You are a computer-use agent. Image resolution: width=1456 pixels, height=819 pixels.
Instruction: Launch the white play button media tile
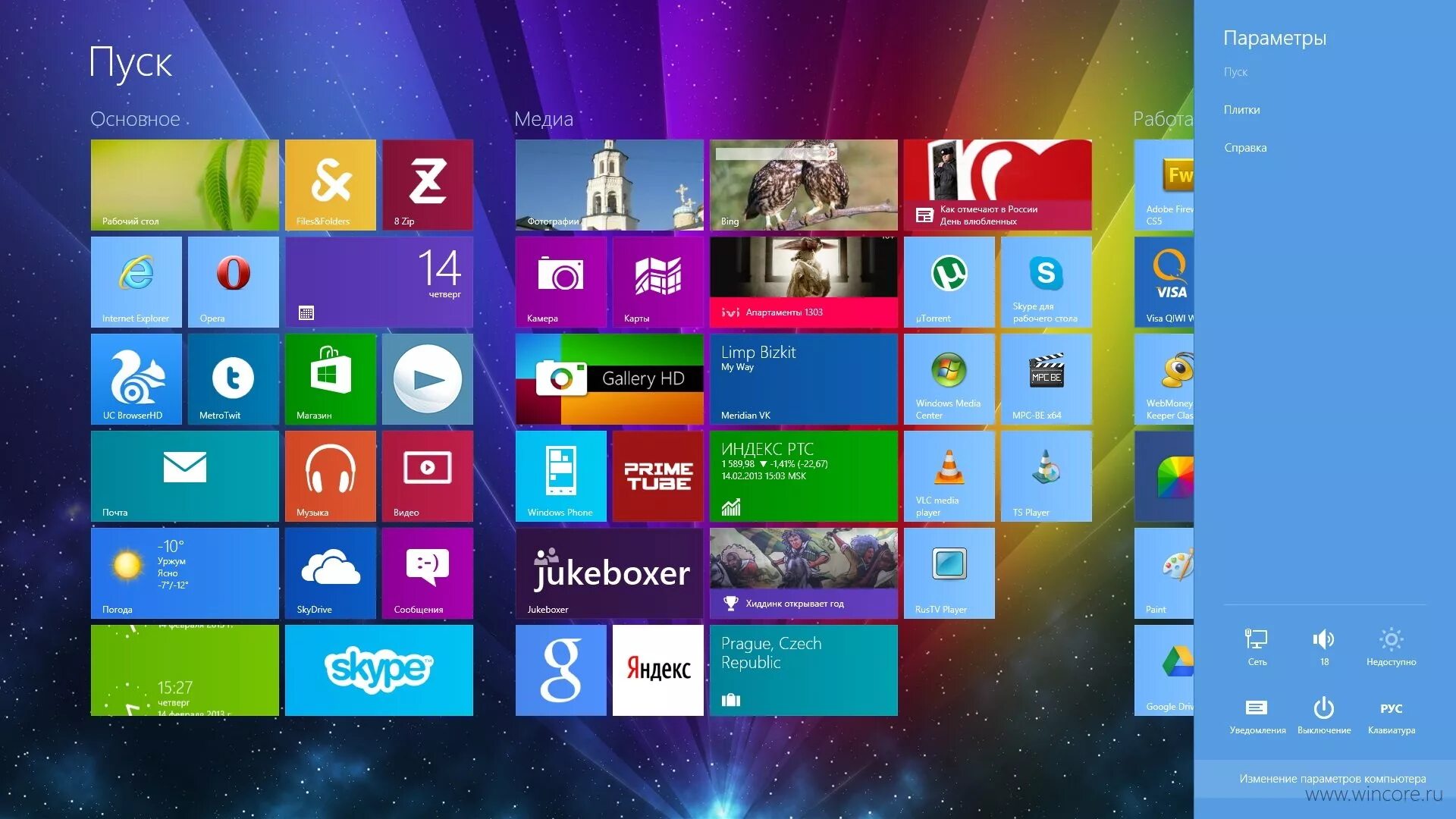pos(428,379)
